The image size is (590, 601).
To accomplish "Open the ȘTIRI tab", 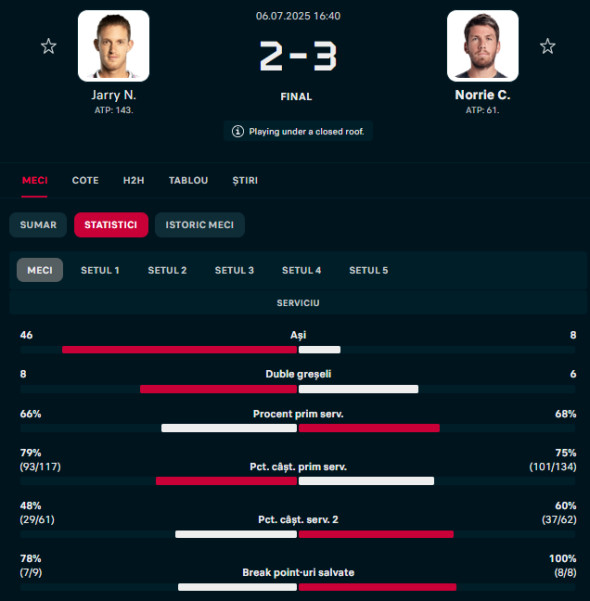I will (245, 181).
